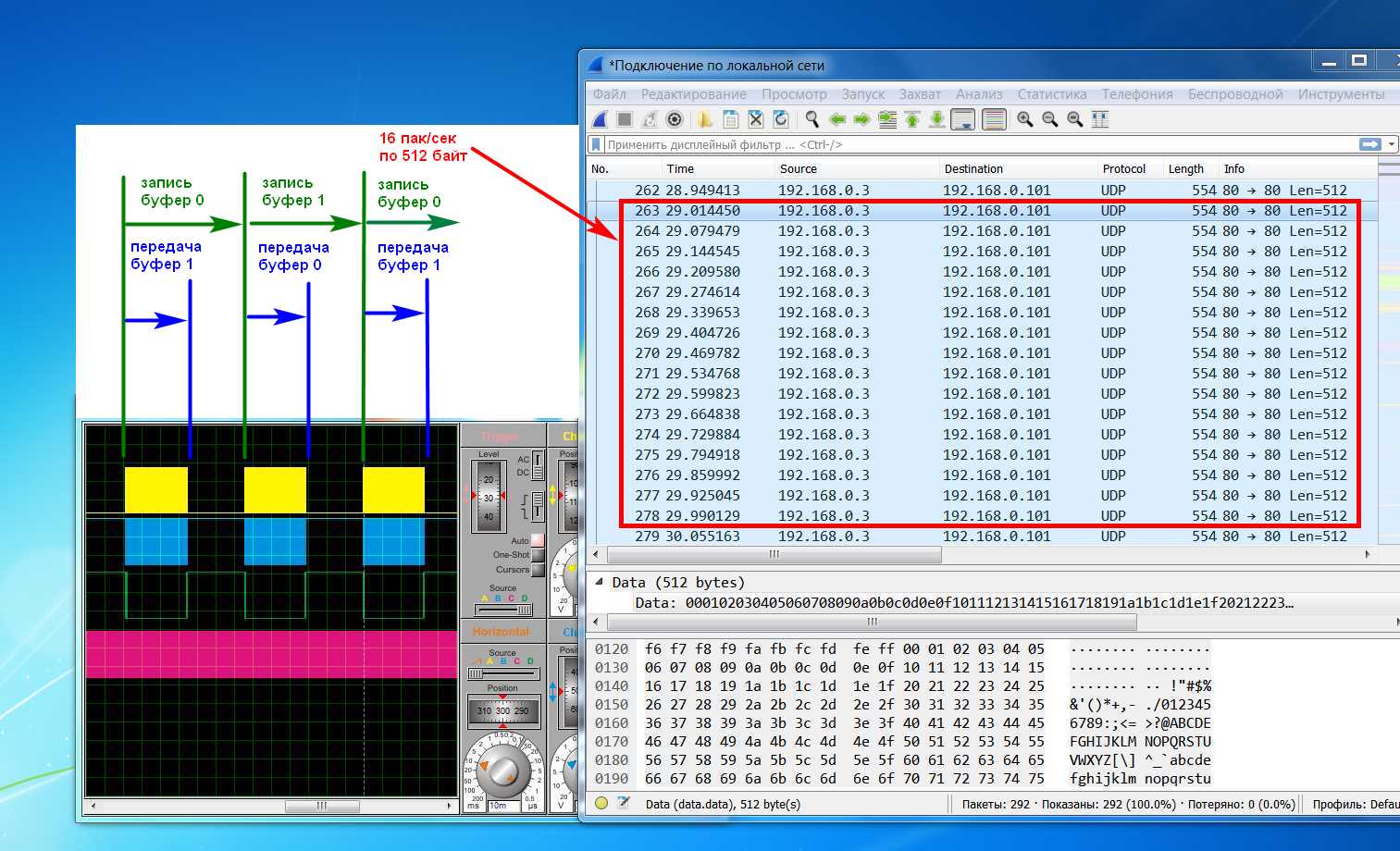Viewport: 1400px width, 851px height.
Task: Select packet 270 at time 29.469782
Action: click(x=981, y=352)
